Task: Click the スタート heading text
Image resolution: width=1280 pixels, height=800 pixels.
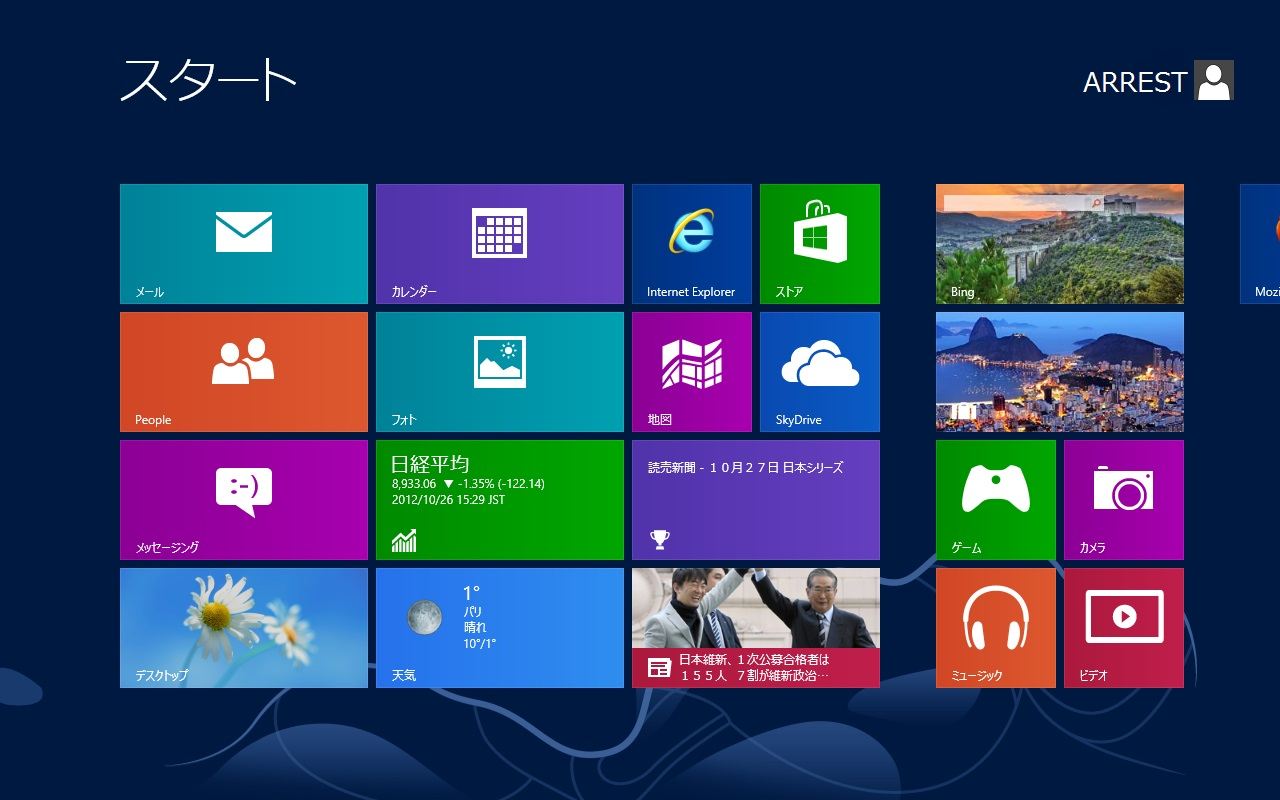Action: [208, 80]
